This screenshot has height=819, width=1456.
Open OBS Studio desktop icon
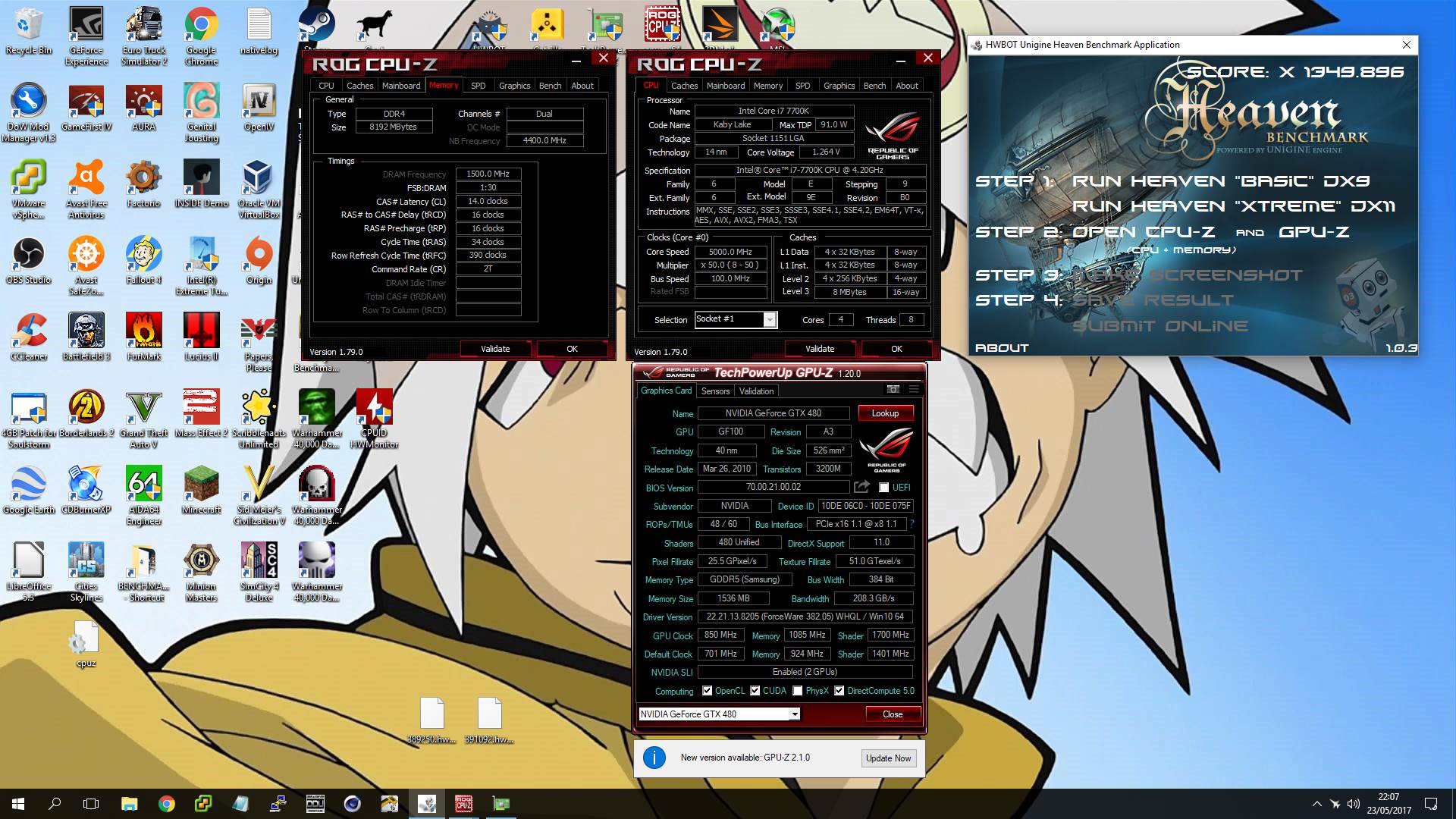coord(29,261)
